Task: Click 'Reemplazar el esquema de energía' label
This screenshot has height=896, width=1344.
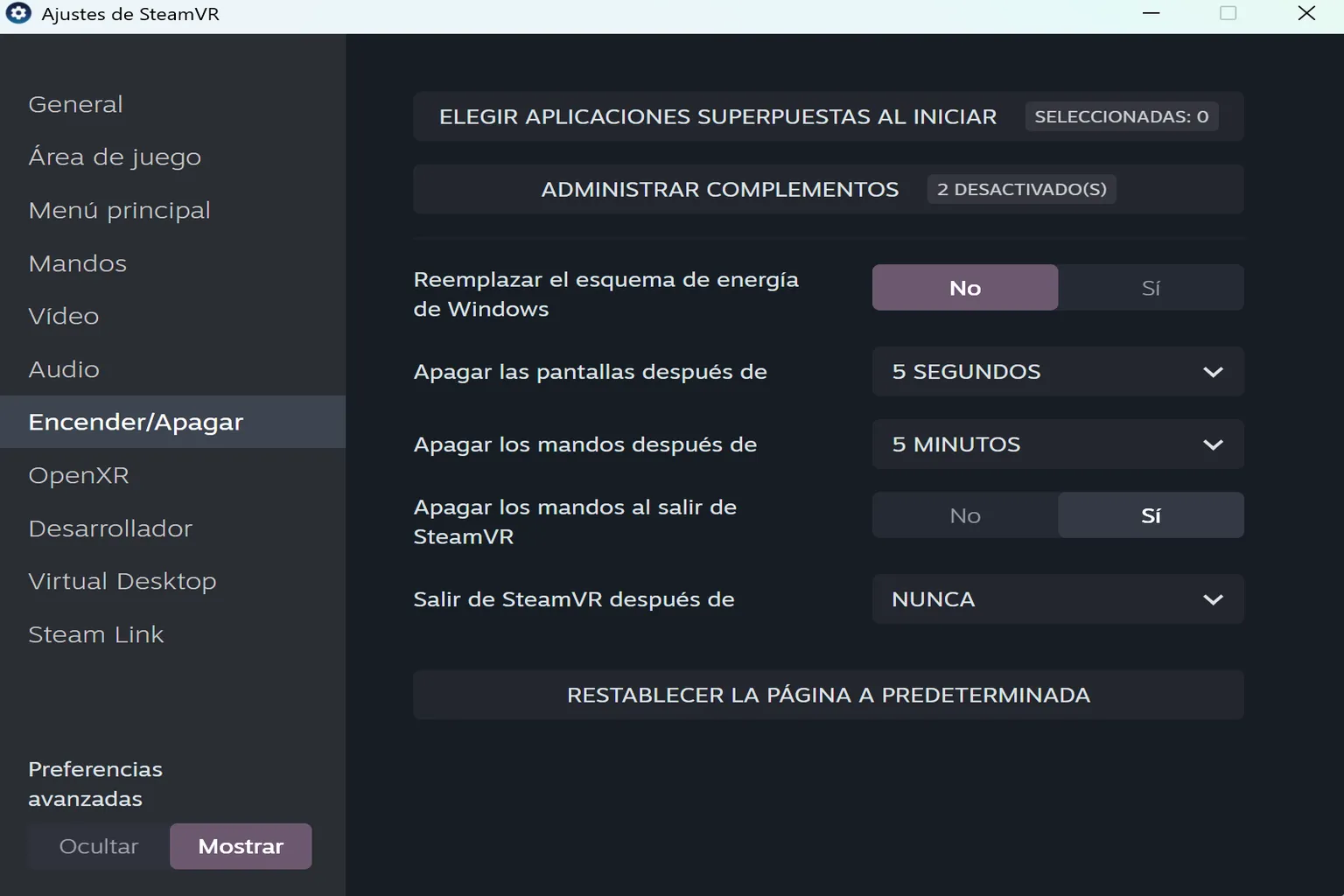Action: [605, 294]
